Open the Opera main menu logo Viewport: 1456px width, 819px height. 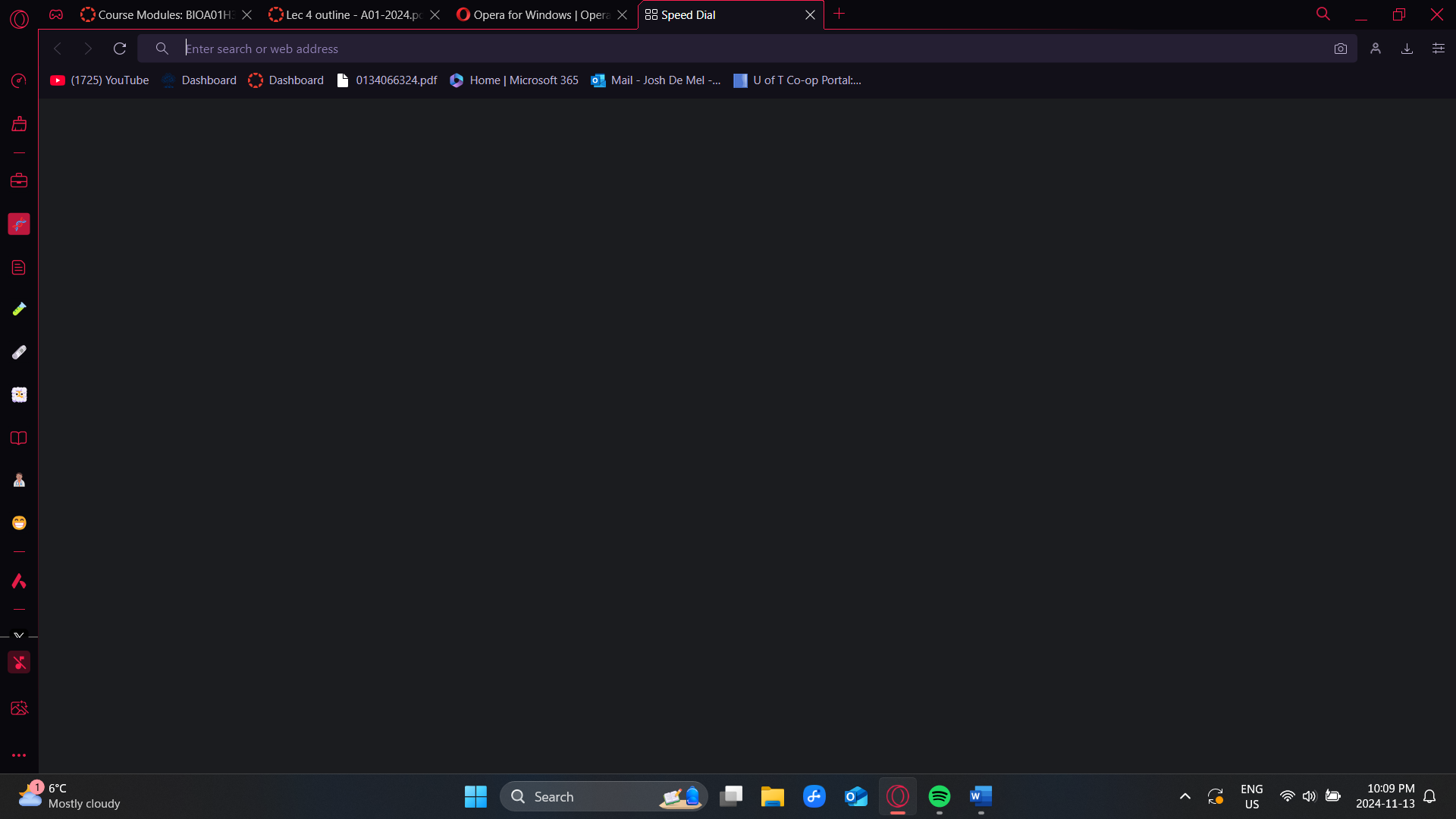point(19,19)
